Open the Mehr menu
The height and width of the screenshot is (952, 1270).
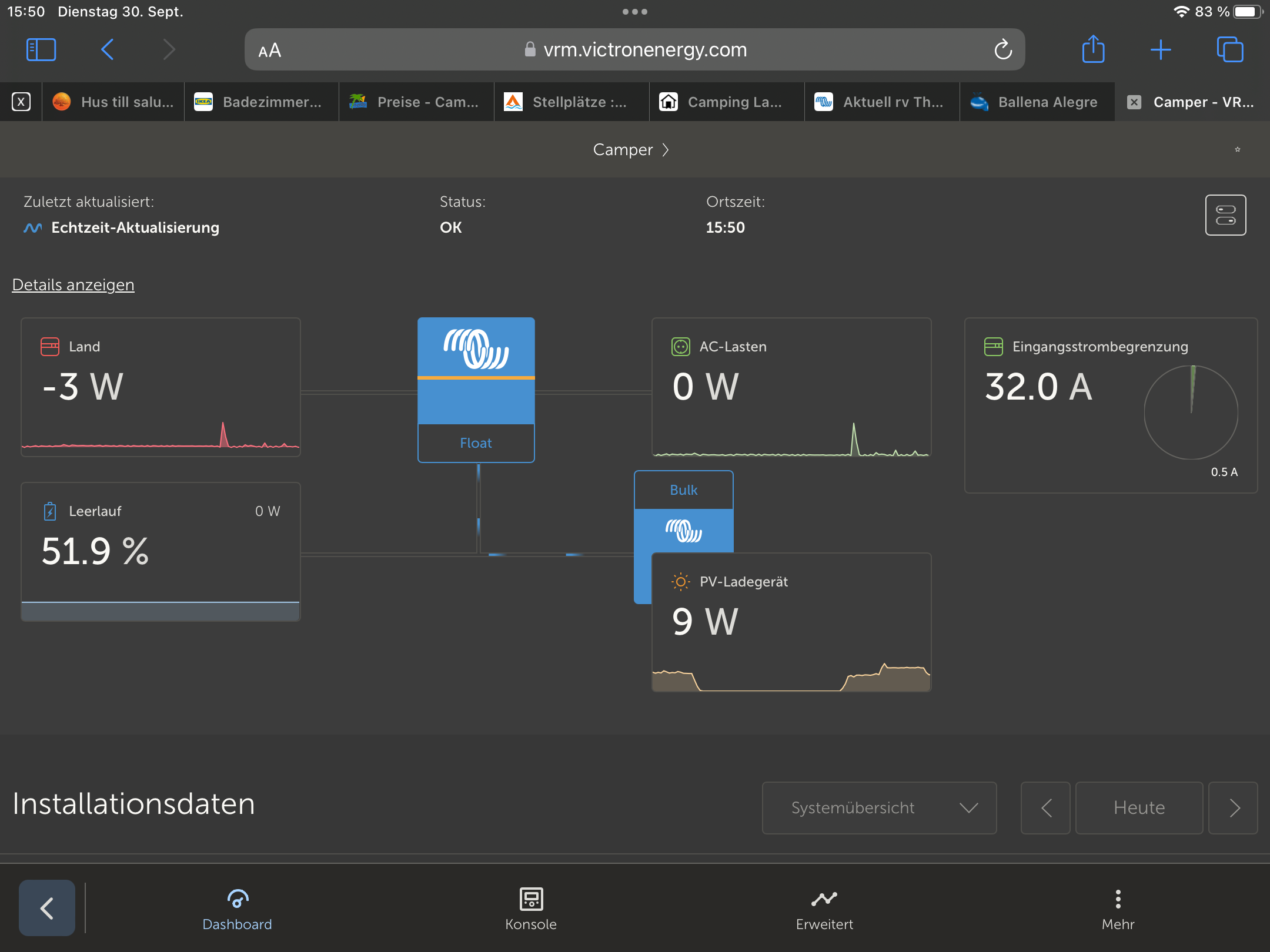[x=1118, y=909]
